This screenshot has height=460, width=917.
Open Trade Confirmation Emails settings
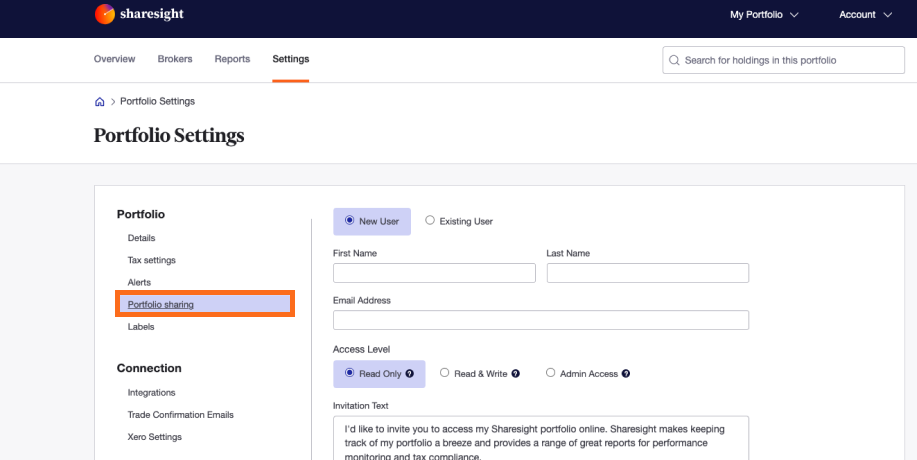pyautogui.click(x=181, y=415)
